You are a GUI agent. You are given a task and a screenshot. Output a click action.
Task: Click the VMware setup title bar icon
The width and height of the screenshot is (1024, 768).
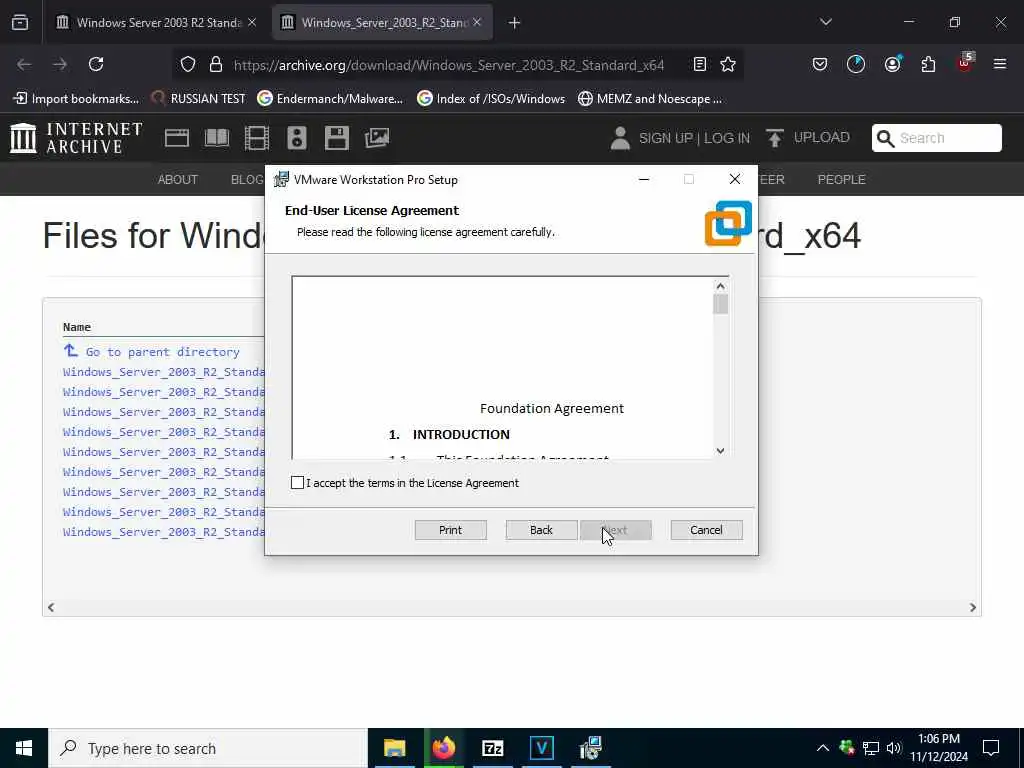281,179
